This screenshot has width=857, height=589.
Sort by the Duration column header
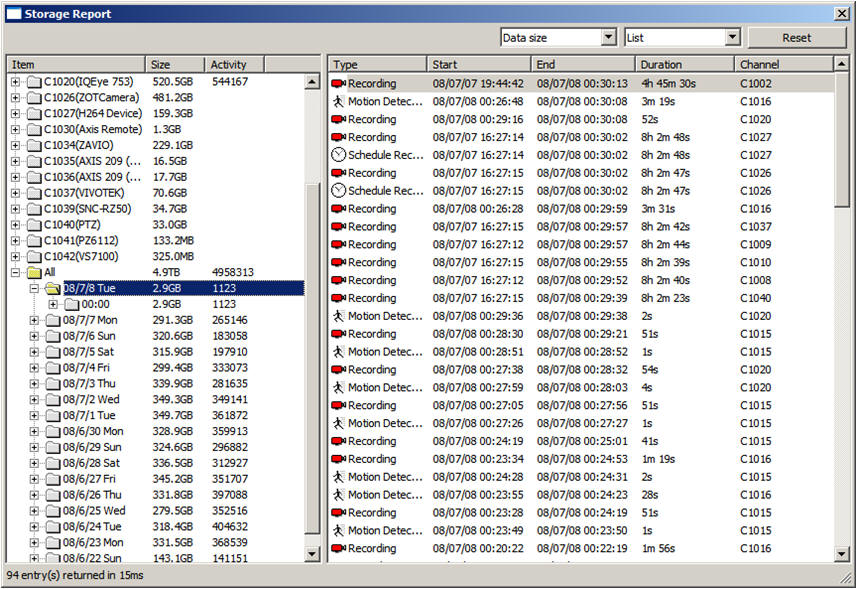click(x=683, y=65)
